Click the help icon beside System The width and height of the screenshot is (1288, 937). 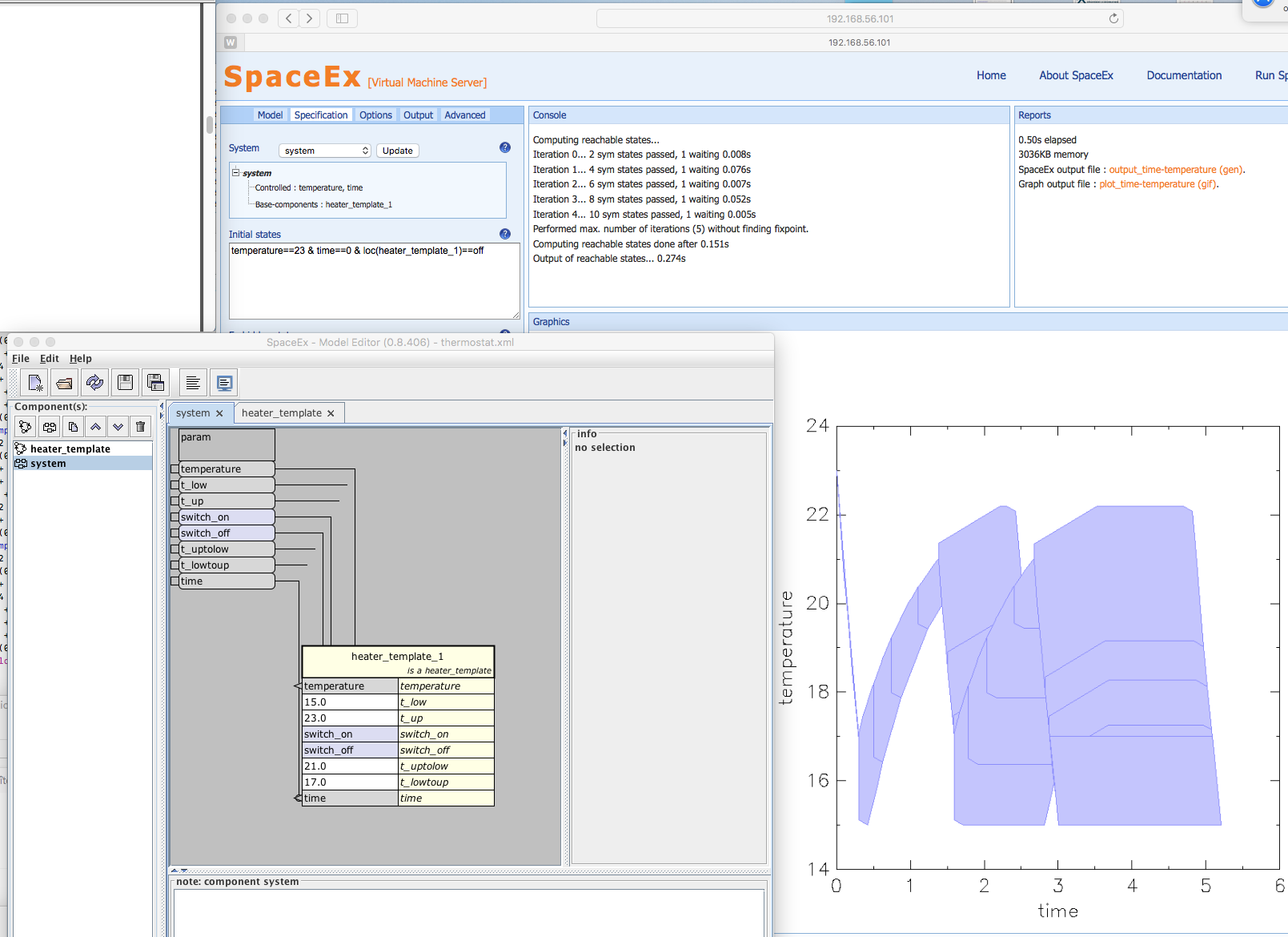(x=505, y=147)
